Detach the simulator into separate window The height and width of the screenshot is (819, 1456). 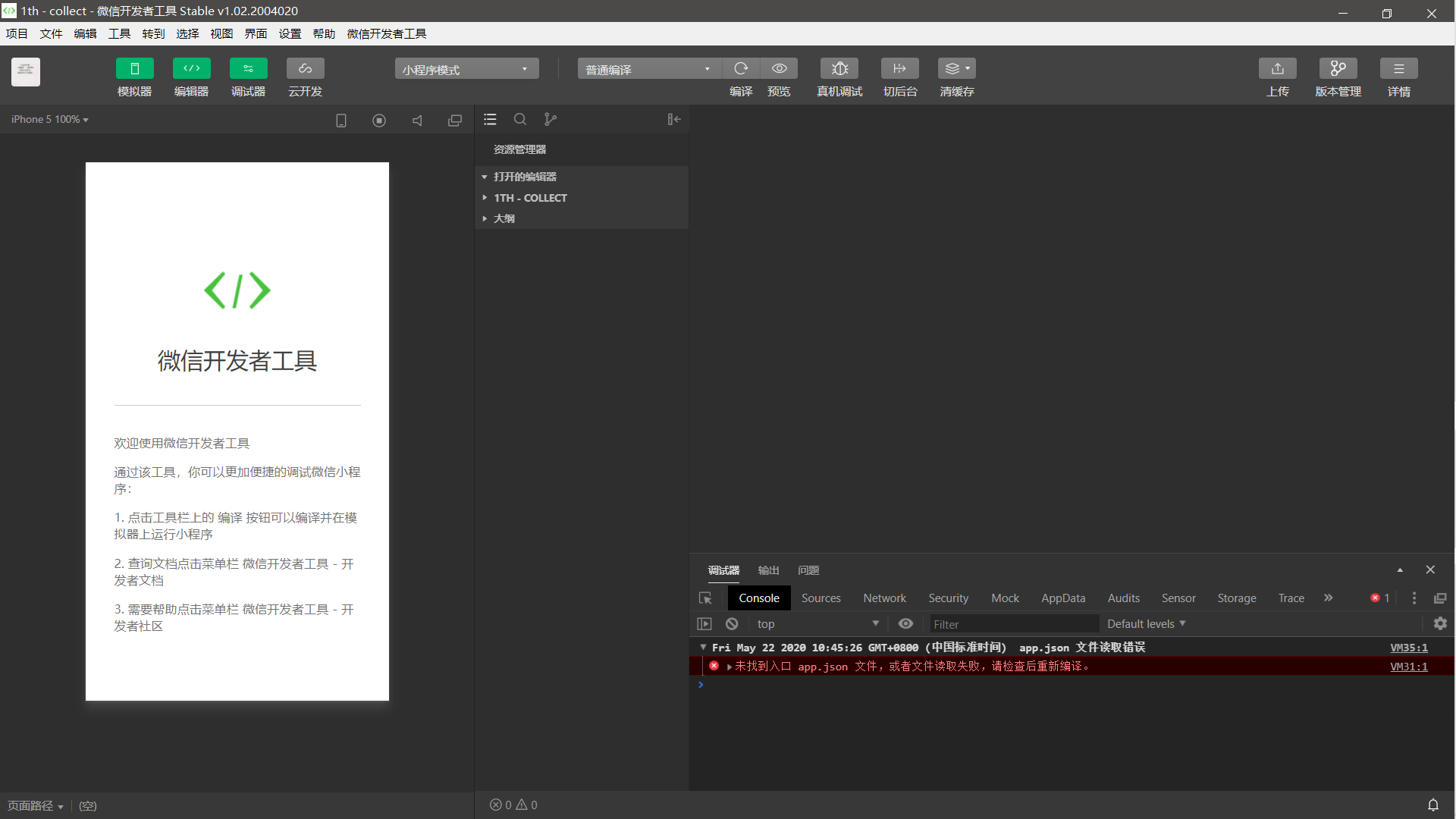click(455, 121)
